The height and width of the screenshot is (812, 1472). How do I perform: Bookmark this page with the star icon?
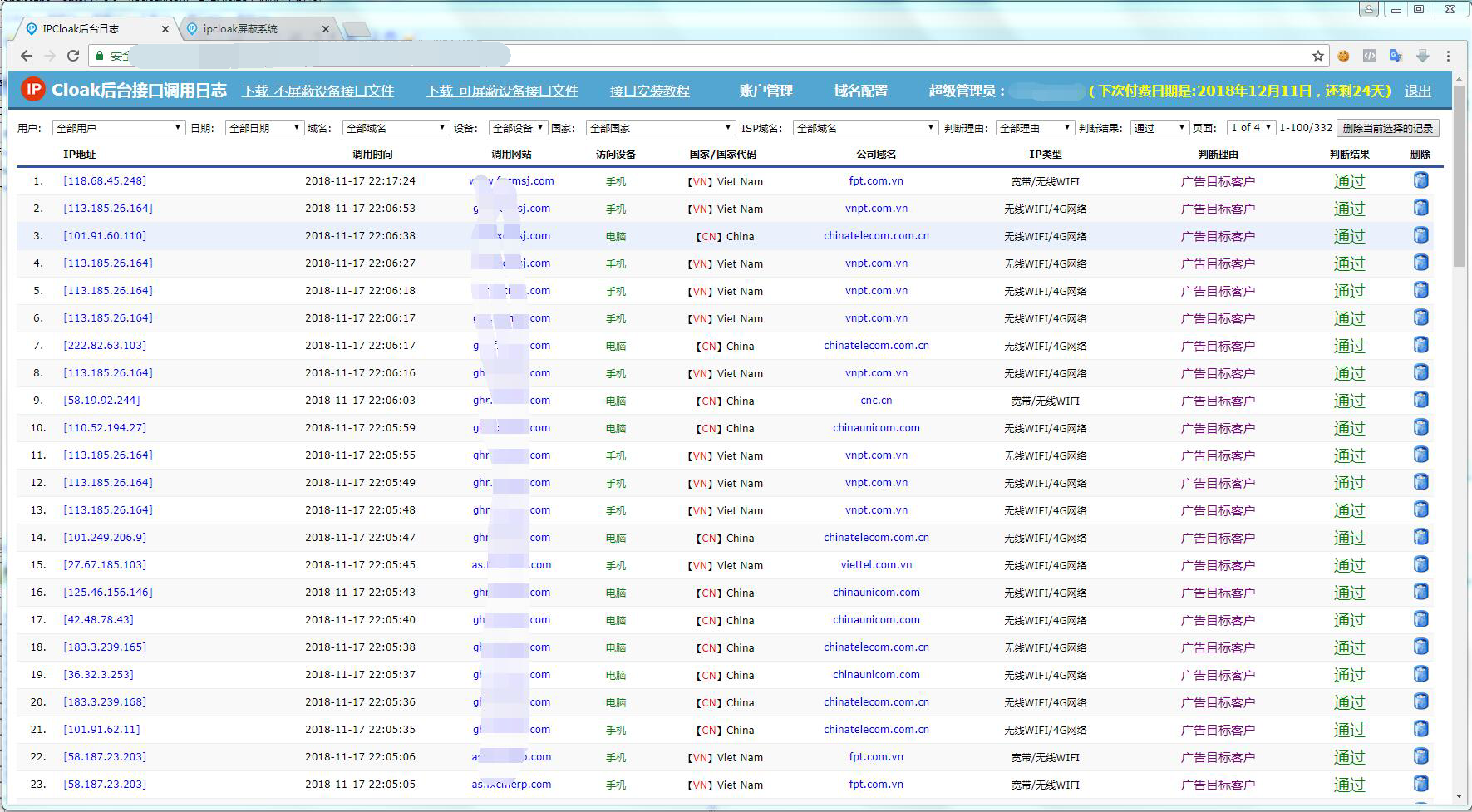click(1318, 56)
